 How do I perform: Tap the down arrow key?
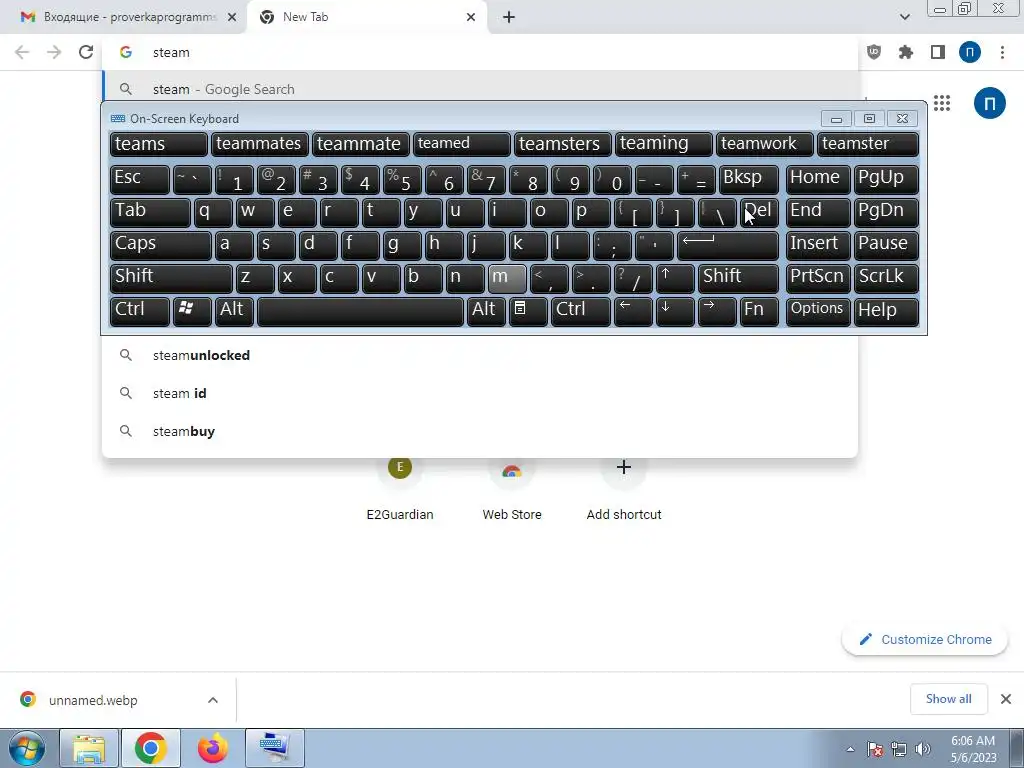tap(675, 311)
